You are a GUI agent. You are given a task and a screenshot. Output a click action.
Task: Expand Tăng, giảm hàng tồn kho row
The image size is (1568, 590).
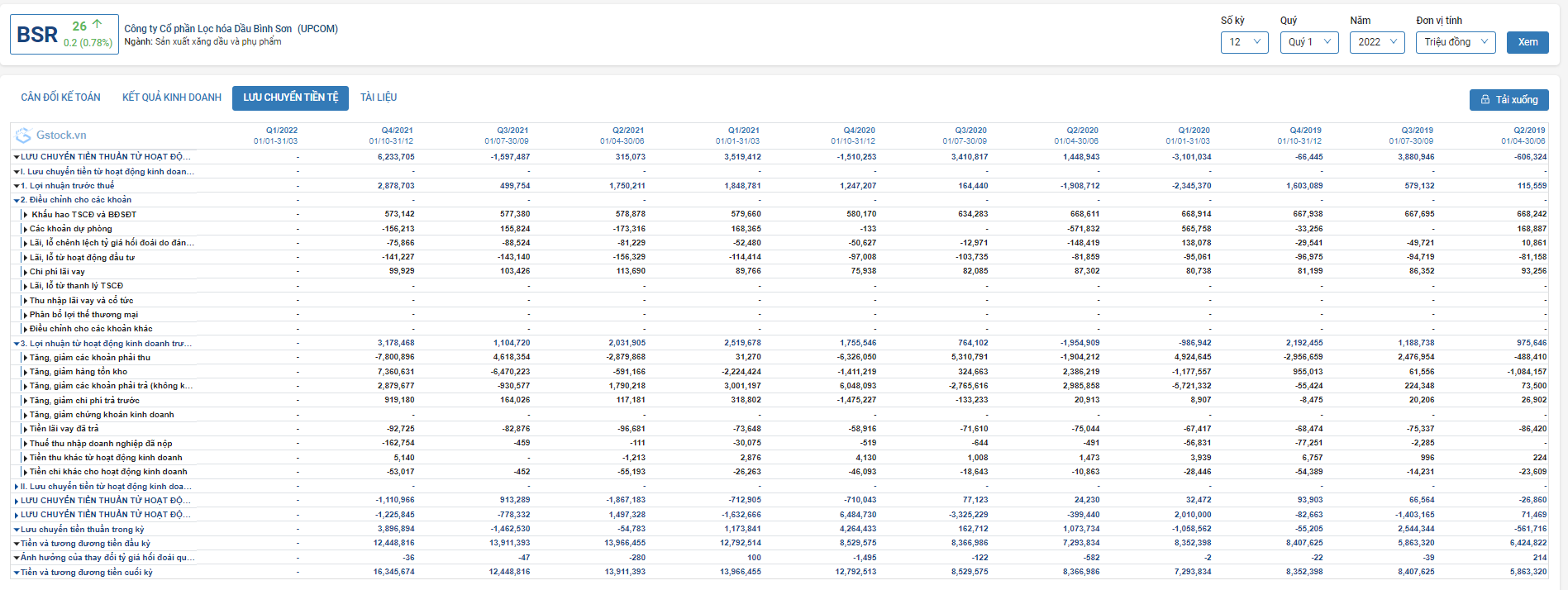pyautogui.click(x=26, y=373)
